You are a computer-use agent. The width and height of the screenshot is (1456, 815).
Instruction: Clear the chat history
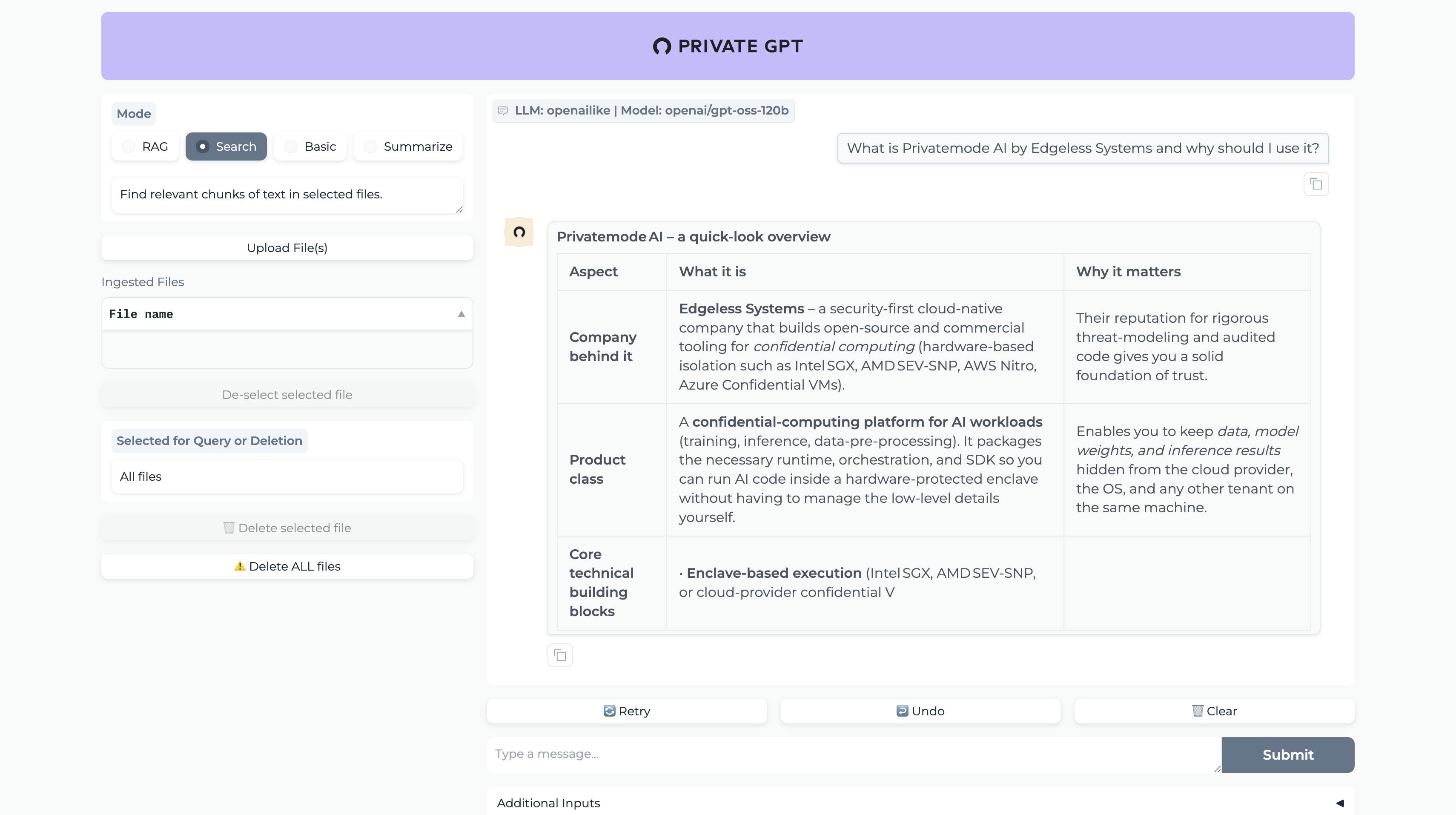pos(1213,711)
